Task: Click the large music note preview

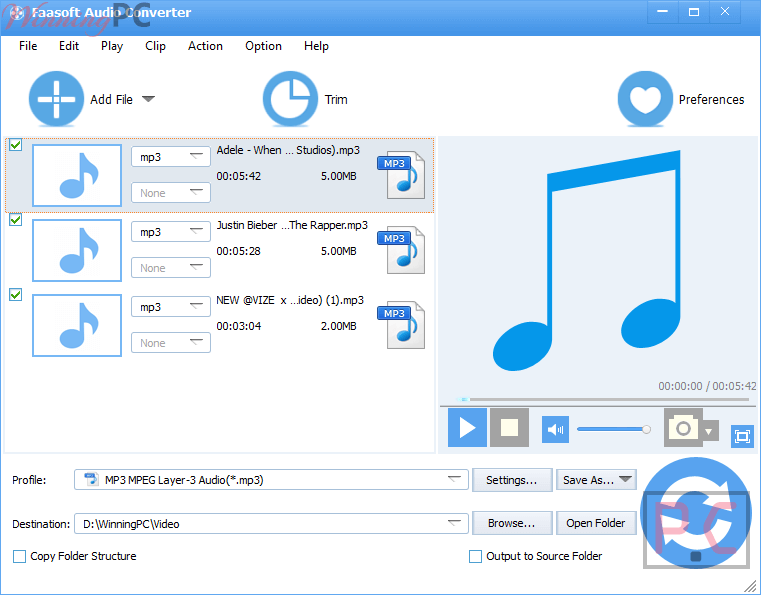Action: [x=587, y=261]
